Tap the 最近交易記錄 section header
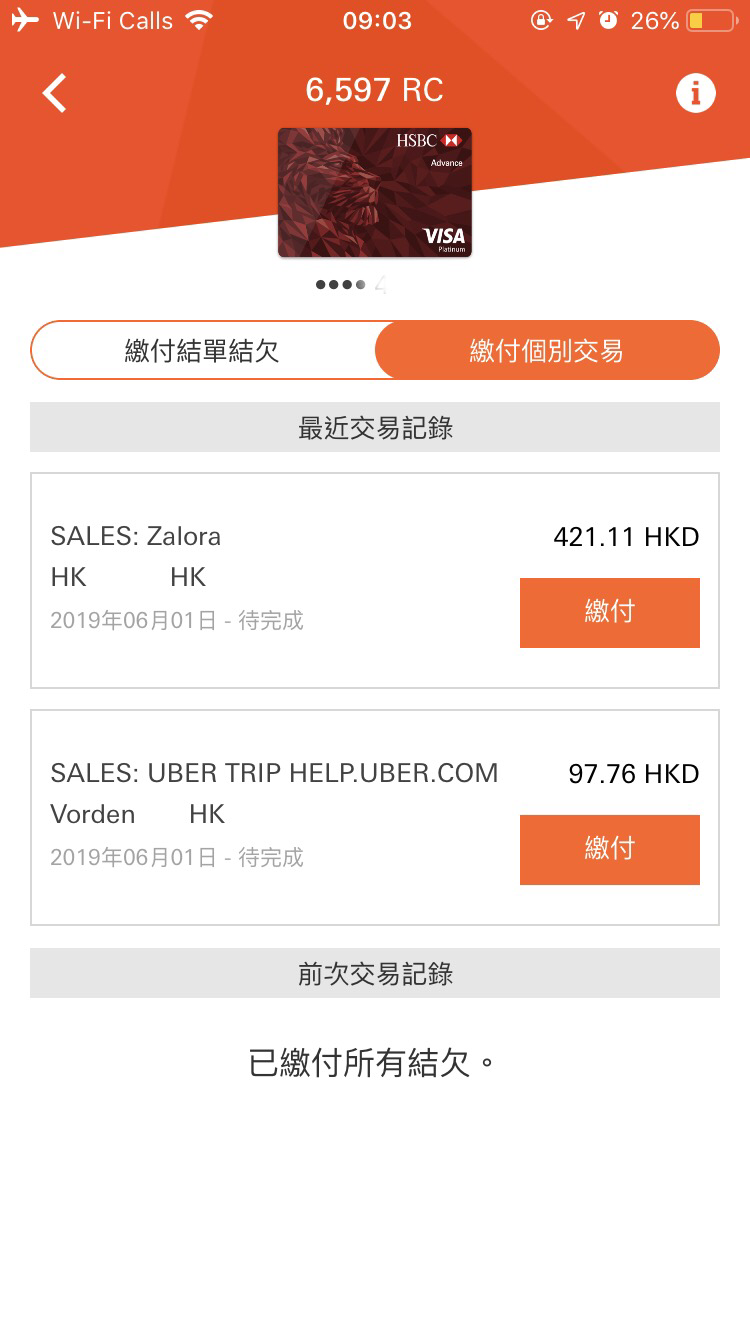 coord(375,427)
